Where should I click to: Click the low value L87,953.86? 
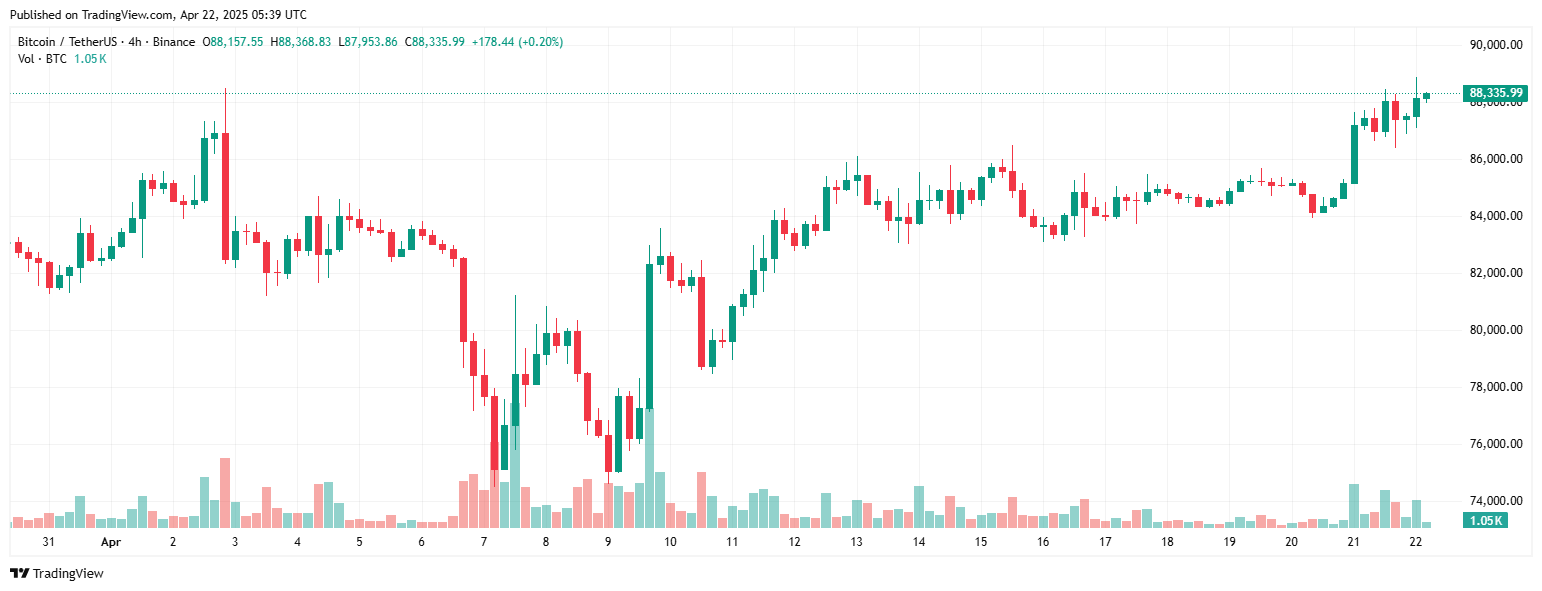tap(368, 42)
